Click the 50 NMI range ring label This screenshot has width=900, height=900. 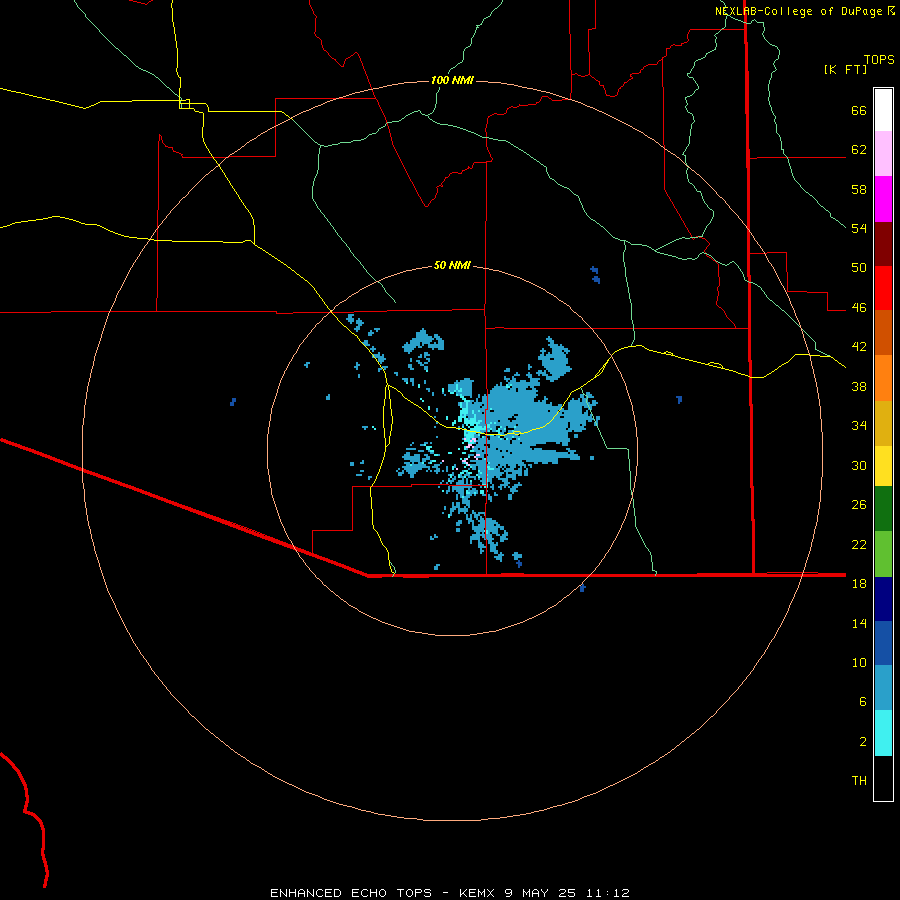(452, 265)
